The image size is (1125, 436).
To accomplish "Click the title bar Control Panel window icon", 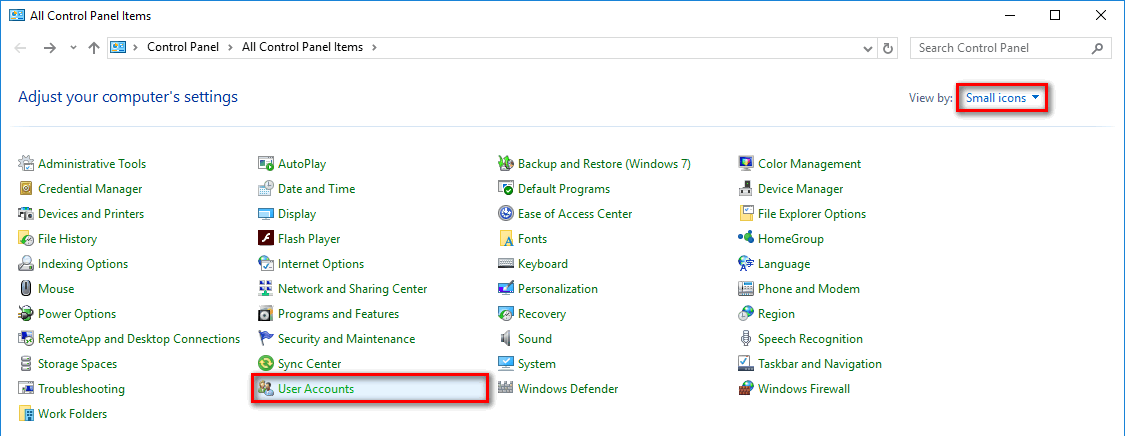I will pyautogui.click(x=16, y=15).
